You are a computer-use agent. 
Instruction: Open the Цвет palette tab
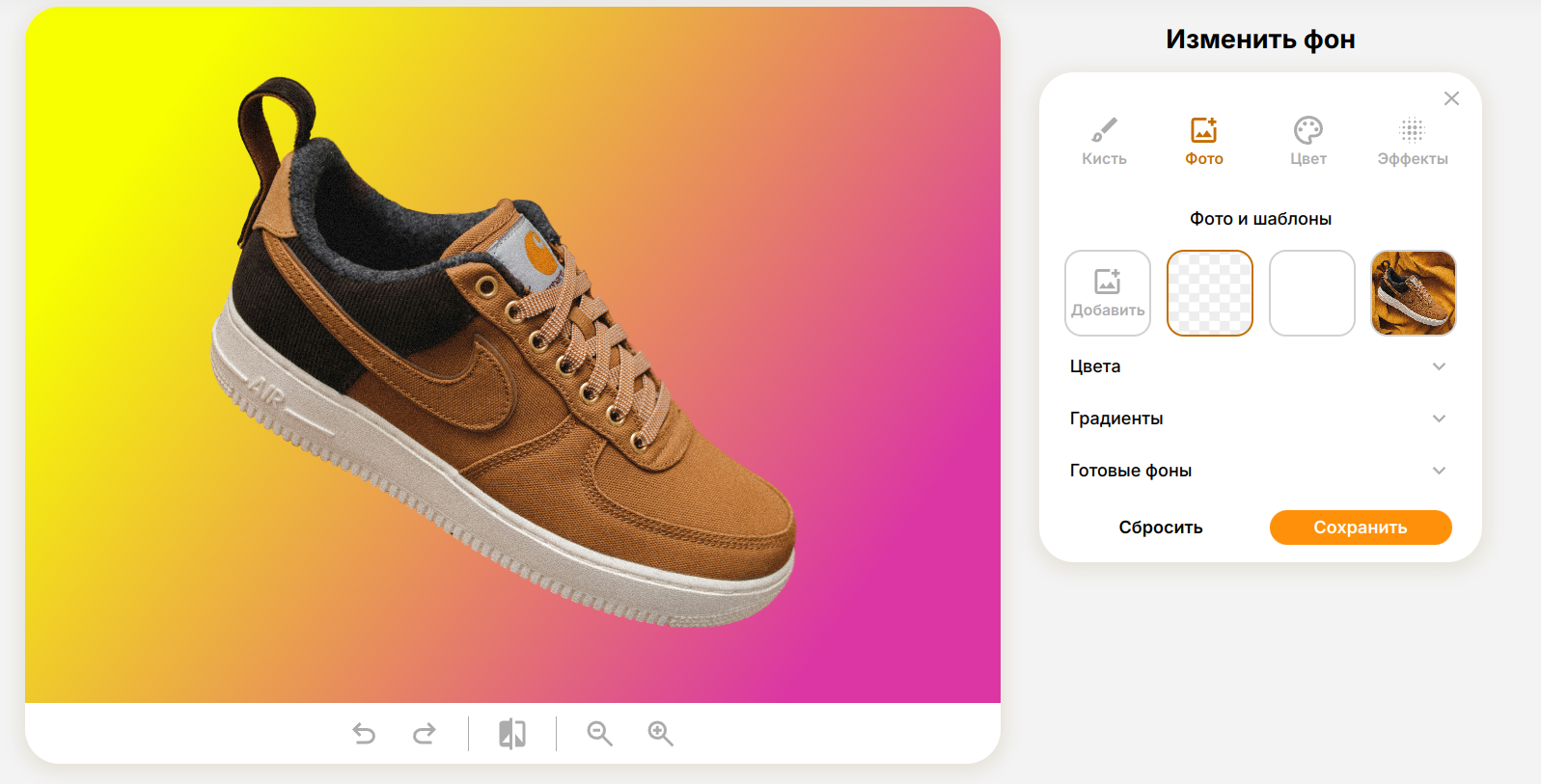pos(1308,141)
